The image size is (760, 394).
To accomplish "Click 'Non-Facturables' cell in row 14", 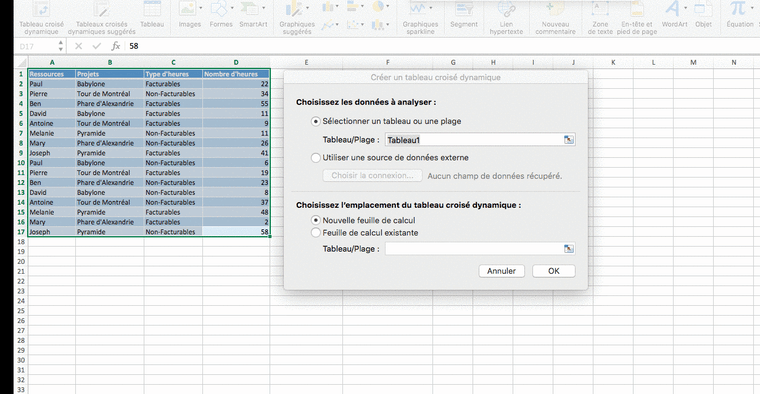I will point(173,202).
